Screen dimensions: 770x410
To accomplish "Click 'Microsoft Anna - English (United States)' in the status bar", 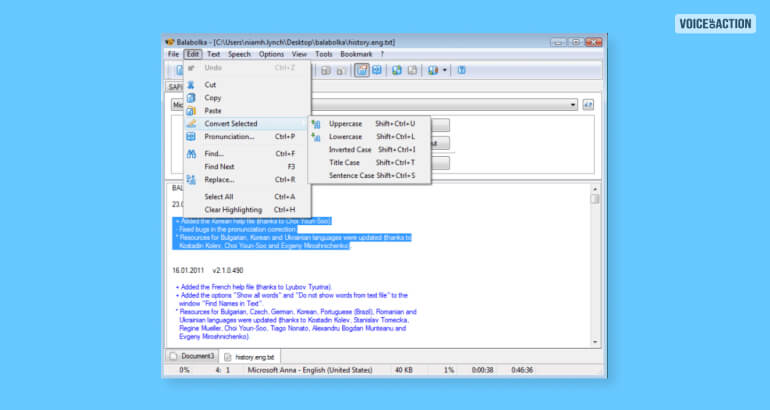I will [310, 370].
